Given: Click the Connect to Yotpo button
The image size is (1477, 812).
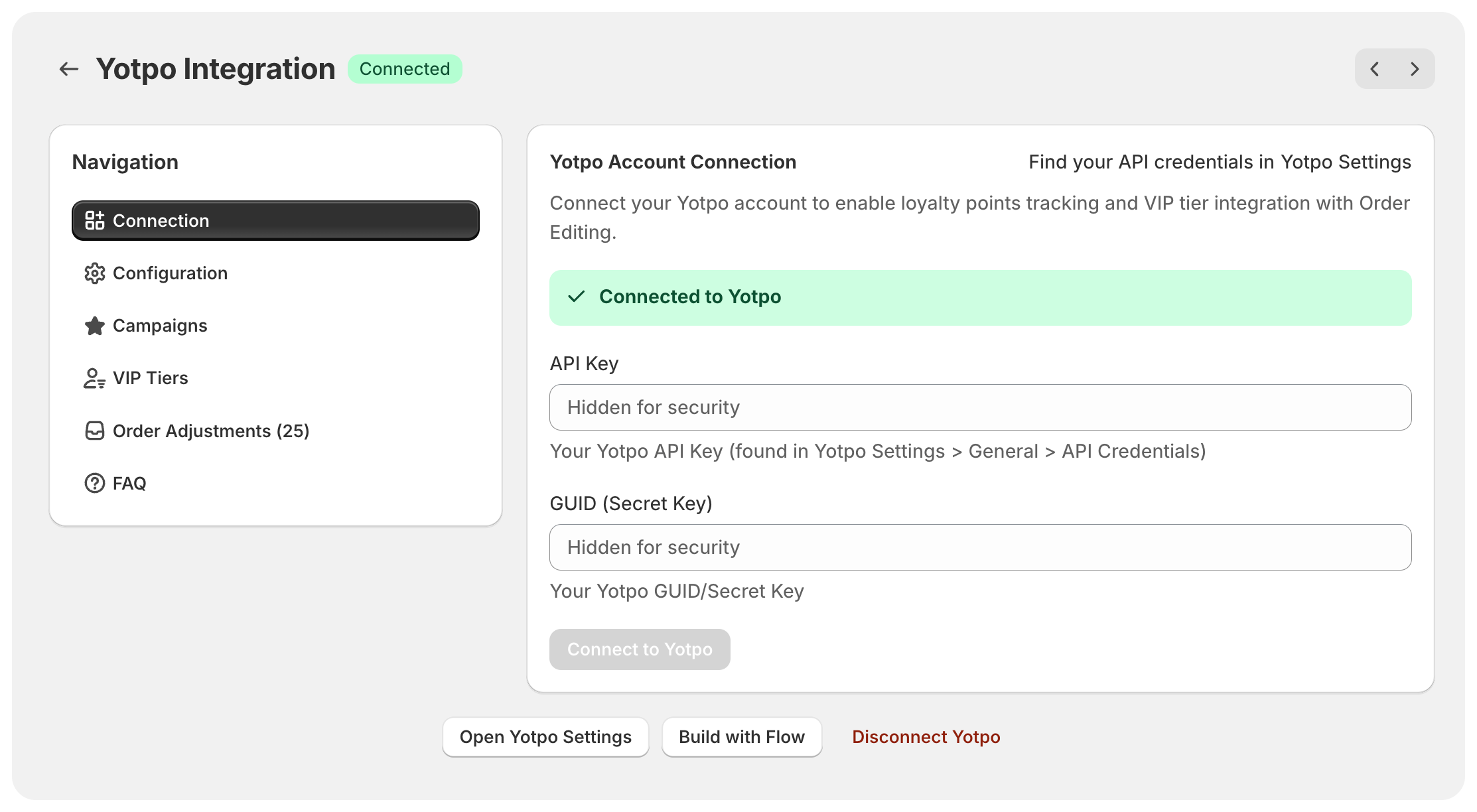Looking at the screenshot, I should [x=640, y=649].
